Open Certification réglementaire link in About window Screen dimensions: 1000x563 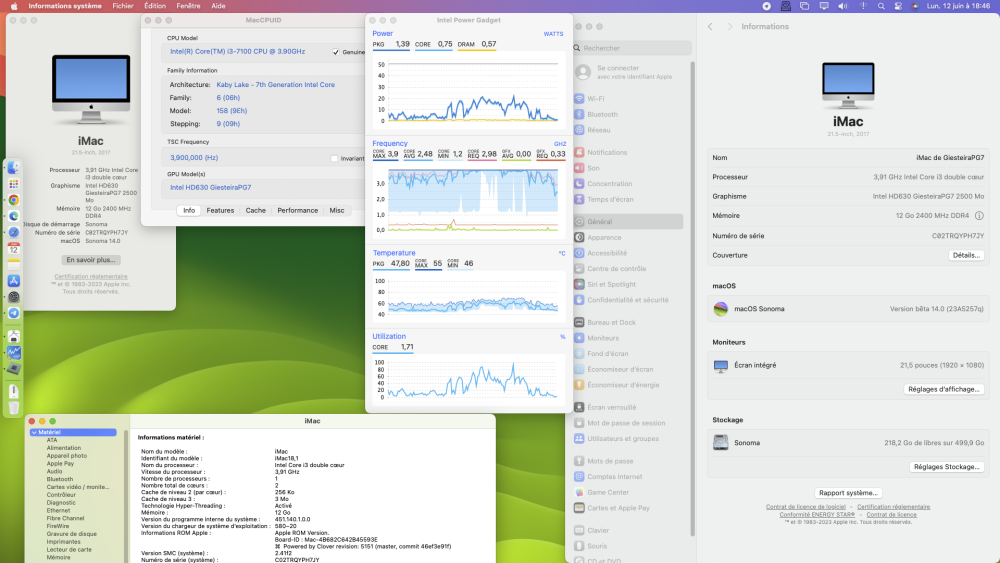click(91, 277)
